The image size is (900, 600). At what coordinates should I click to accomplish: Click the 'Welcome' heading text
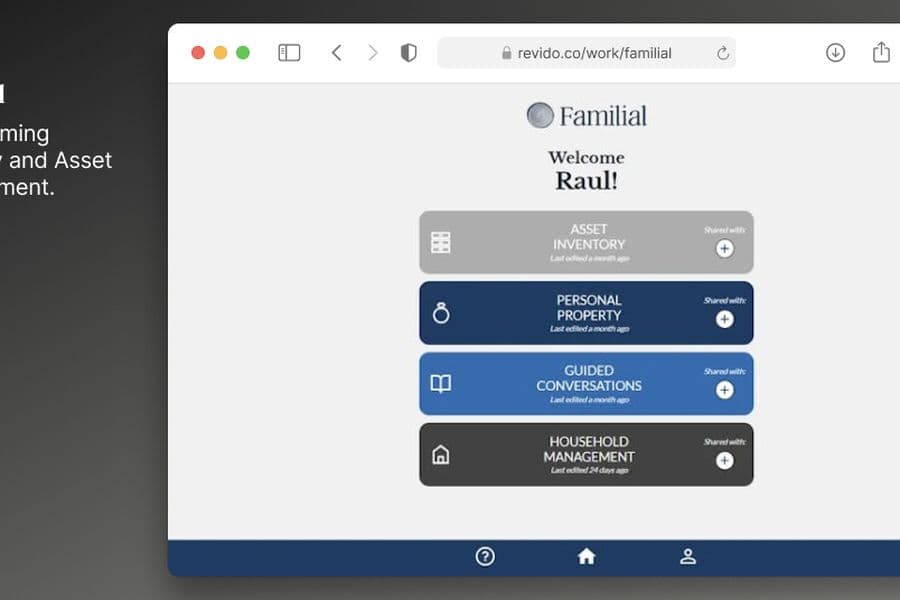[586, 157]
